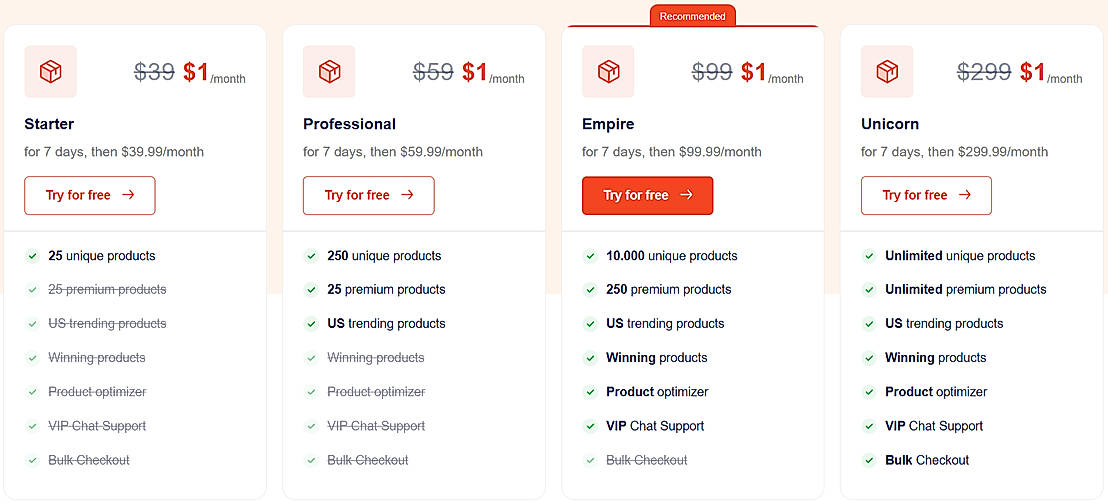The height and width of the screenshot is (503, 1108).
Task: Click checkmark beside Empire's Winning products
Action: point(591,358)
